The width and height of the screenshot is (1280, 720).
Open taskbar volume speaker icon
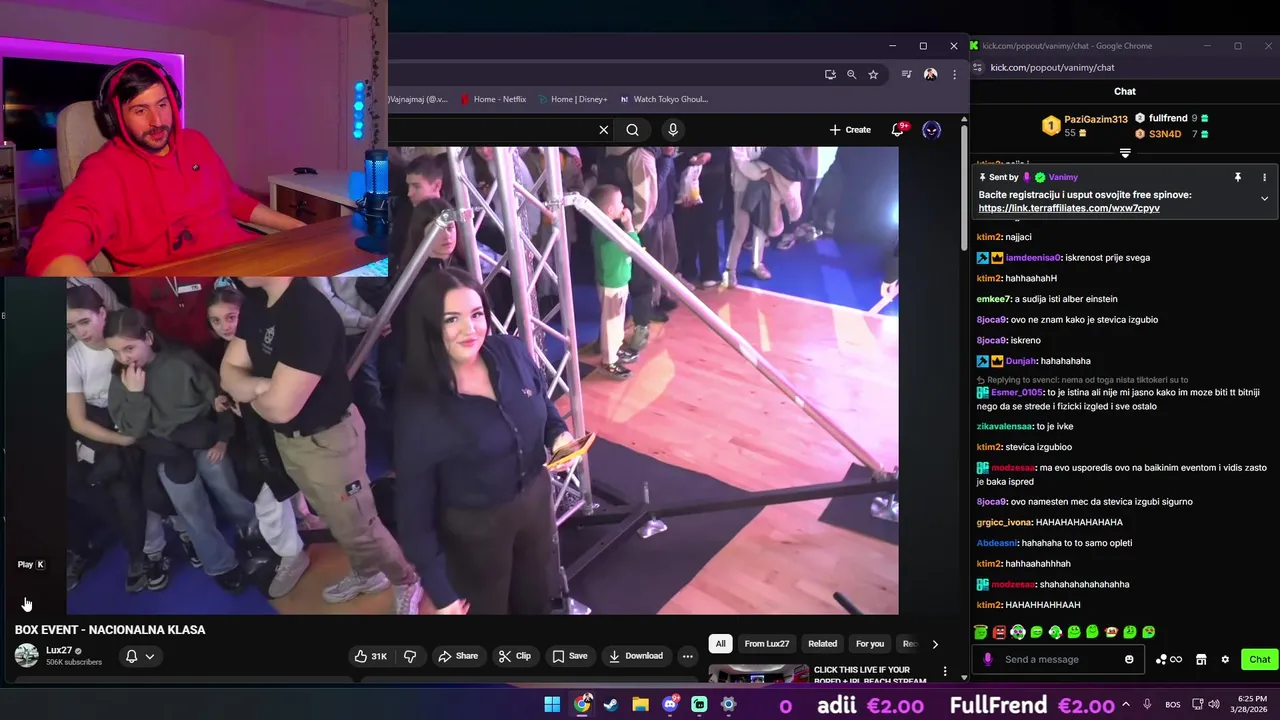(x=1213, y=705)
